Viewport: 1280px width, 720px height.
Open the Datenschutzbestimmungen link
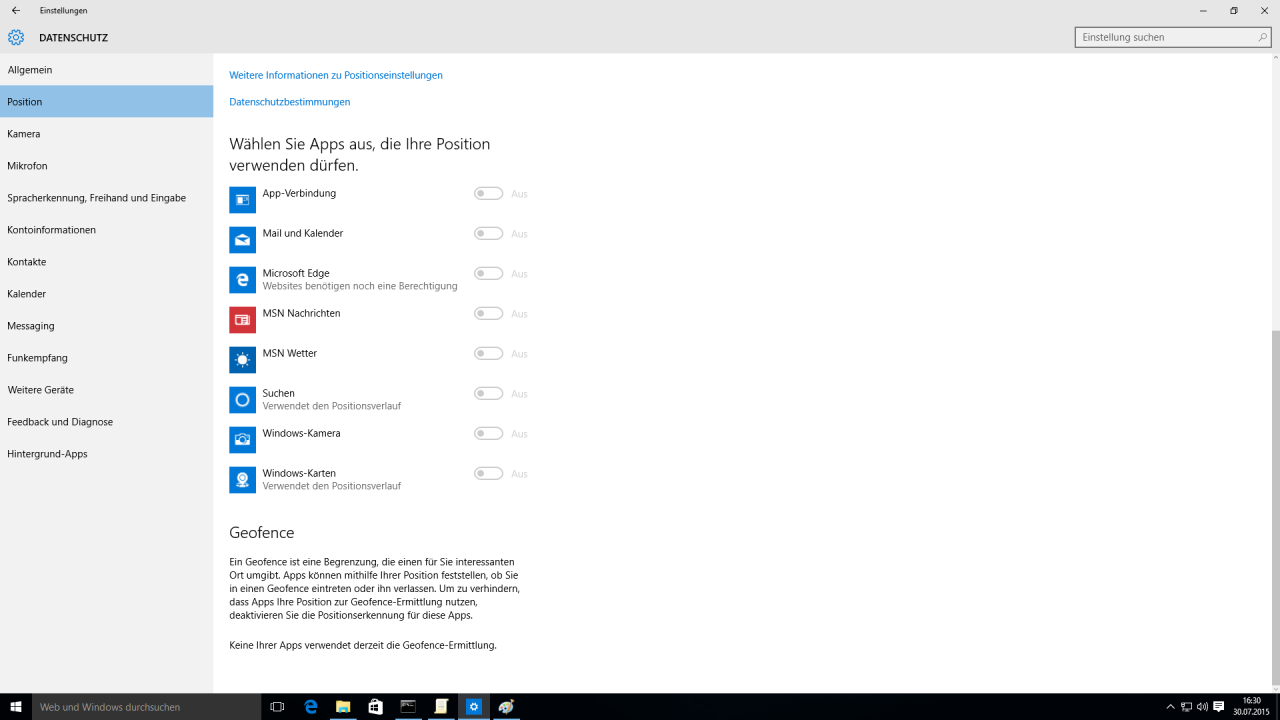pyautogui.click(x=290, y=102)
